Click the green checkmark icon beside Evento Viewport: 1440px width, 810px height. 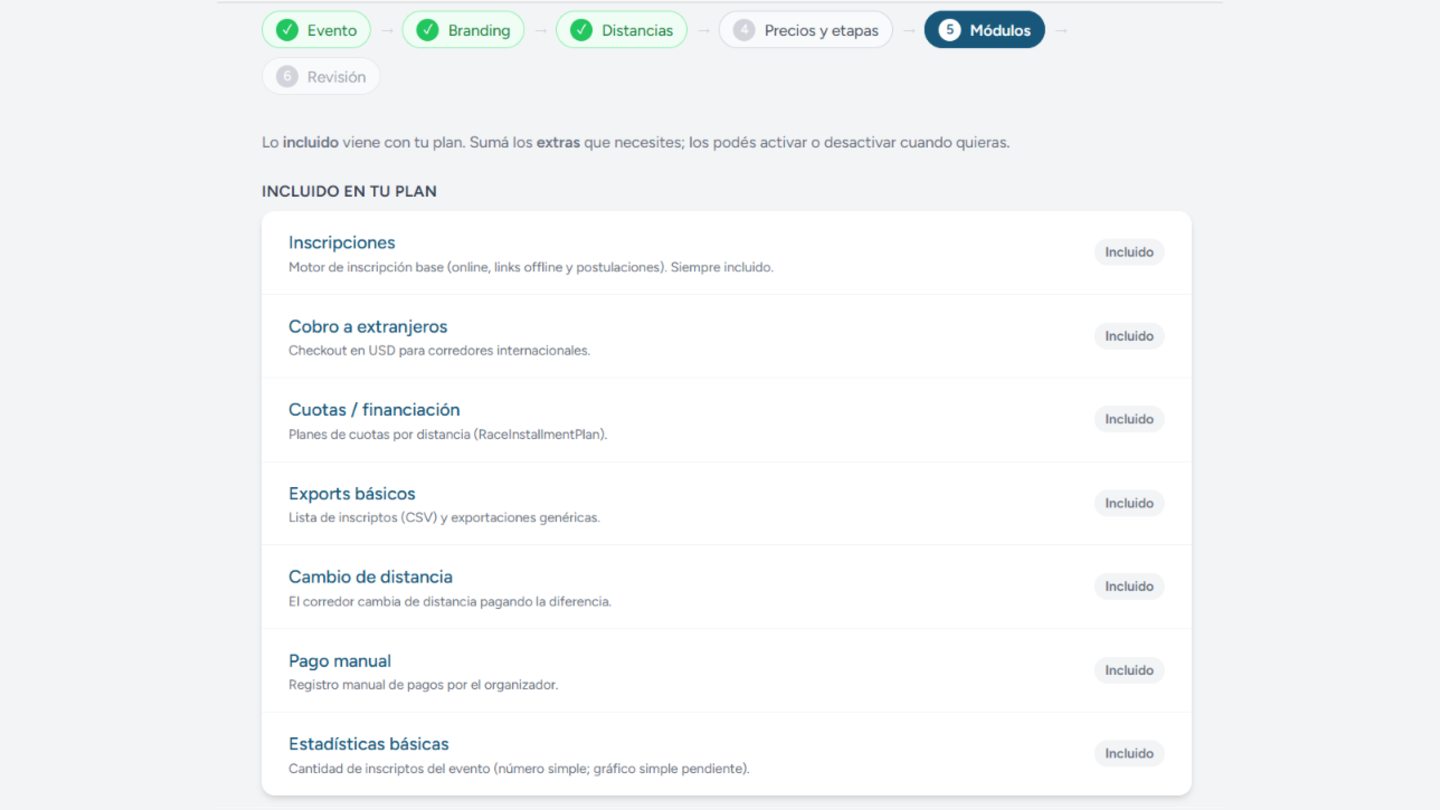pos(287,30)
